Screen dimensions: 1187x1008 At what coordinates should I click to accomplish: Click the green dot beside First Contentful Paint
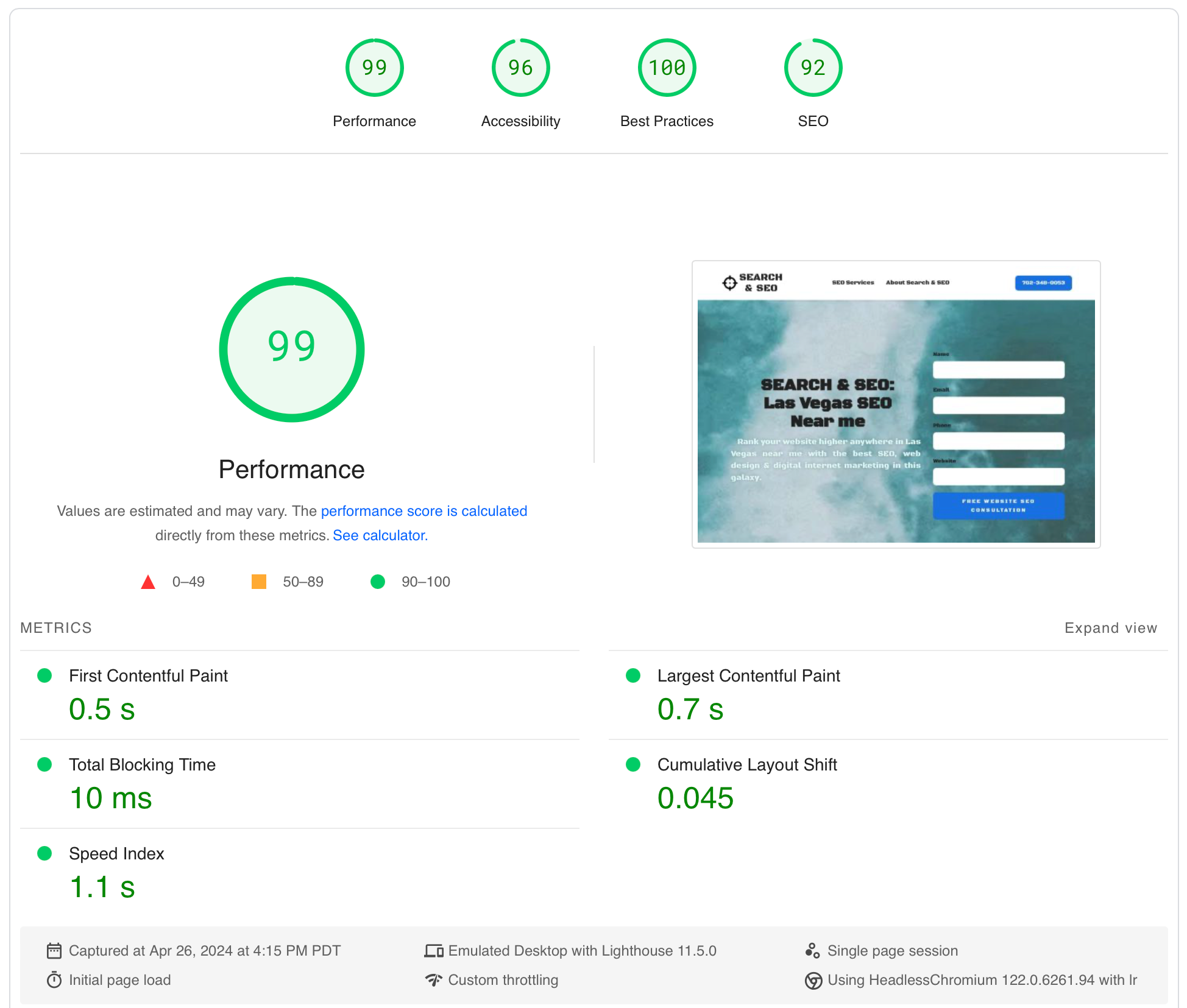(x=44, y=675)
